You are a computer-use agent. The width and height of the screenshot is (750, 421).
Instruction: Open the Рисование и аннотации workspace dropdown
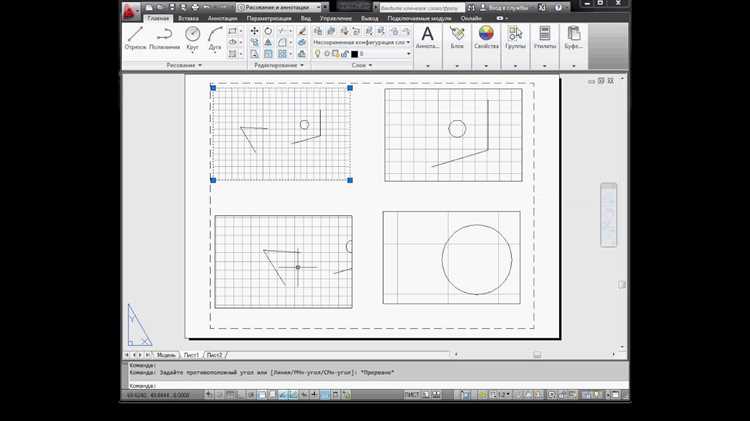point(279,8)
